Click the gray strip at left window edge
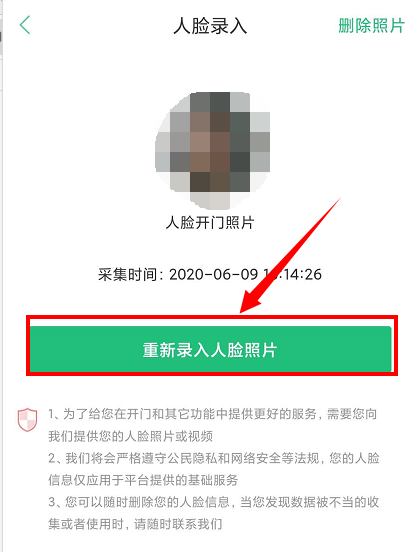 [1, 276]
